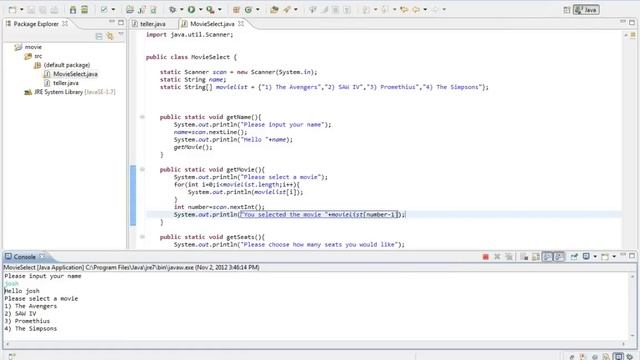The width and height of the screenshot is (640, 360).
Task: Open the External Tools dropdown arrow
Action: (x=220, y=9)
